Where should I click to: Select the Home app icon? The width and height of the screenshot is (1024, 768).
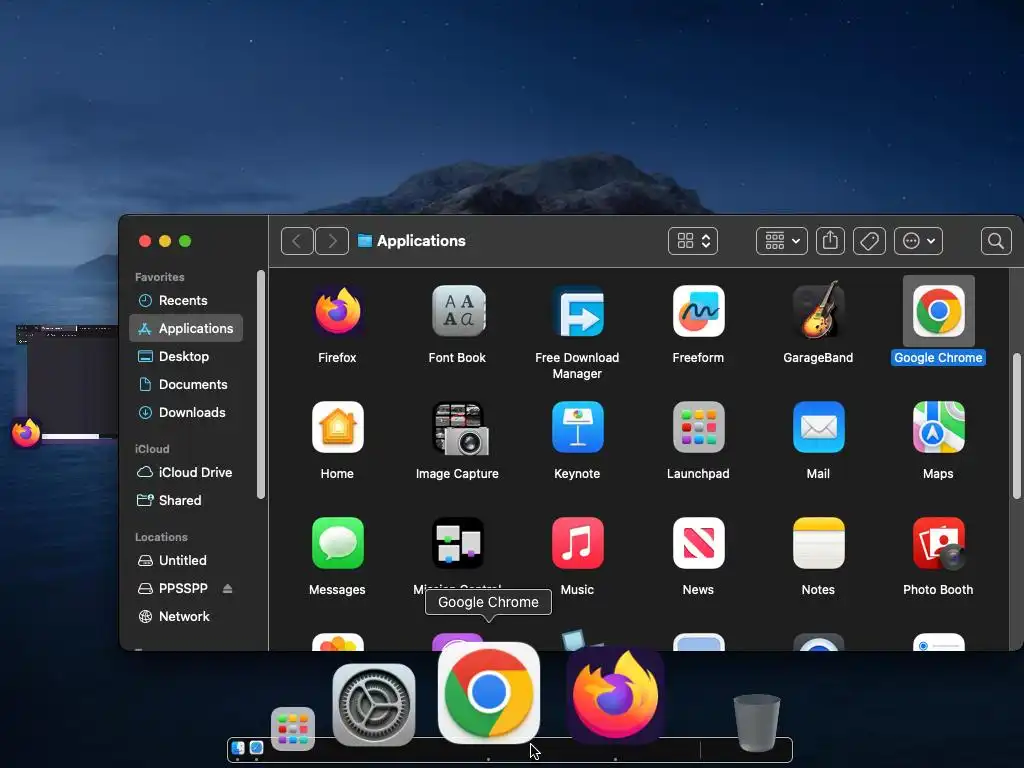[x=337, y=427]
